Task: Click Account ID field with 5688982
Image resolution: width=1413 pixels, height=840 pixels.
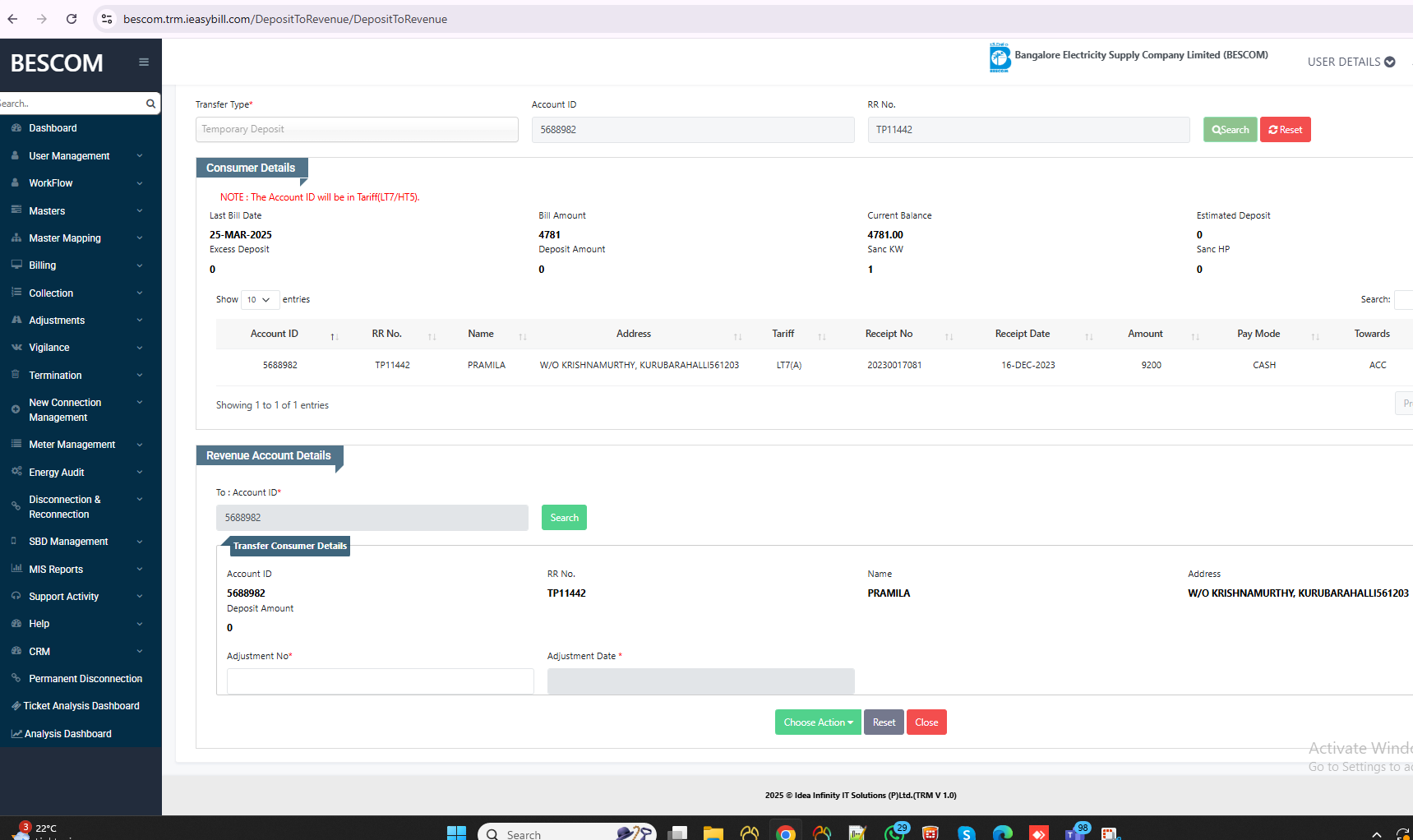Action: 693,130
